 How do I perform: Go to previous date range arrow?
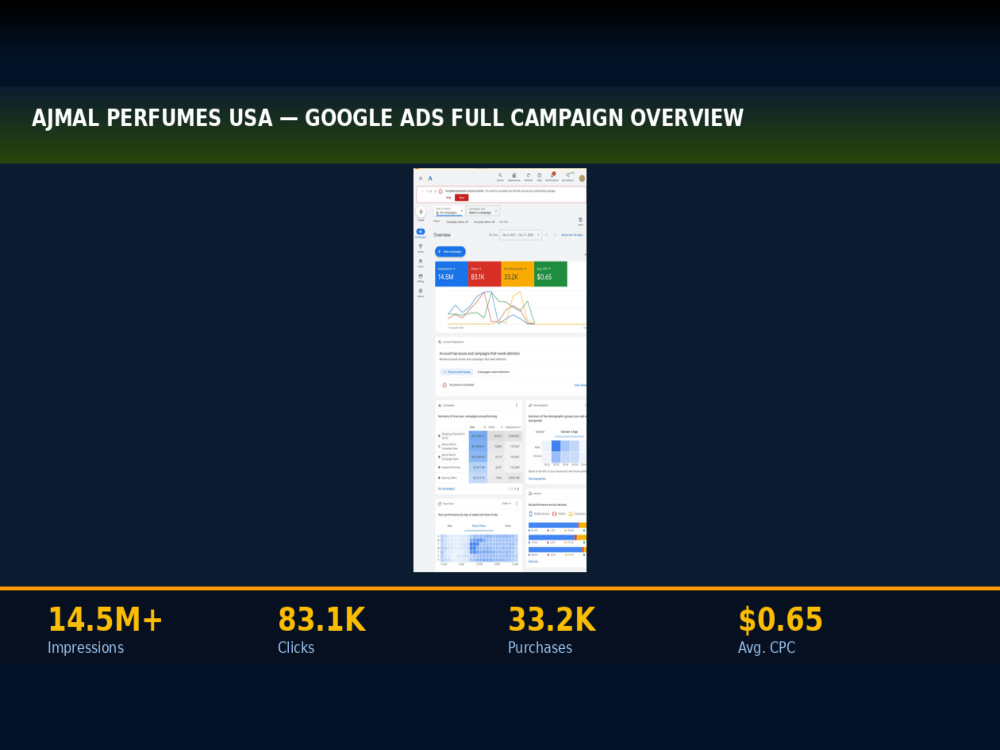pyautogui.click(x=547, y=235)
